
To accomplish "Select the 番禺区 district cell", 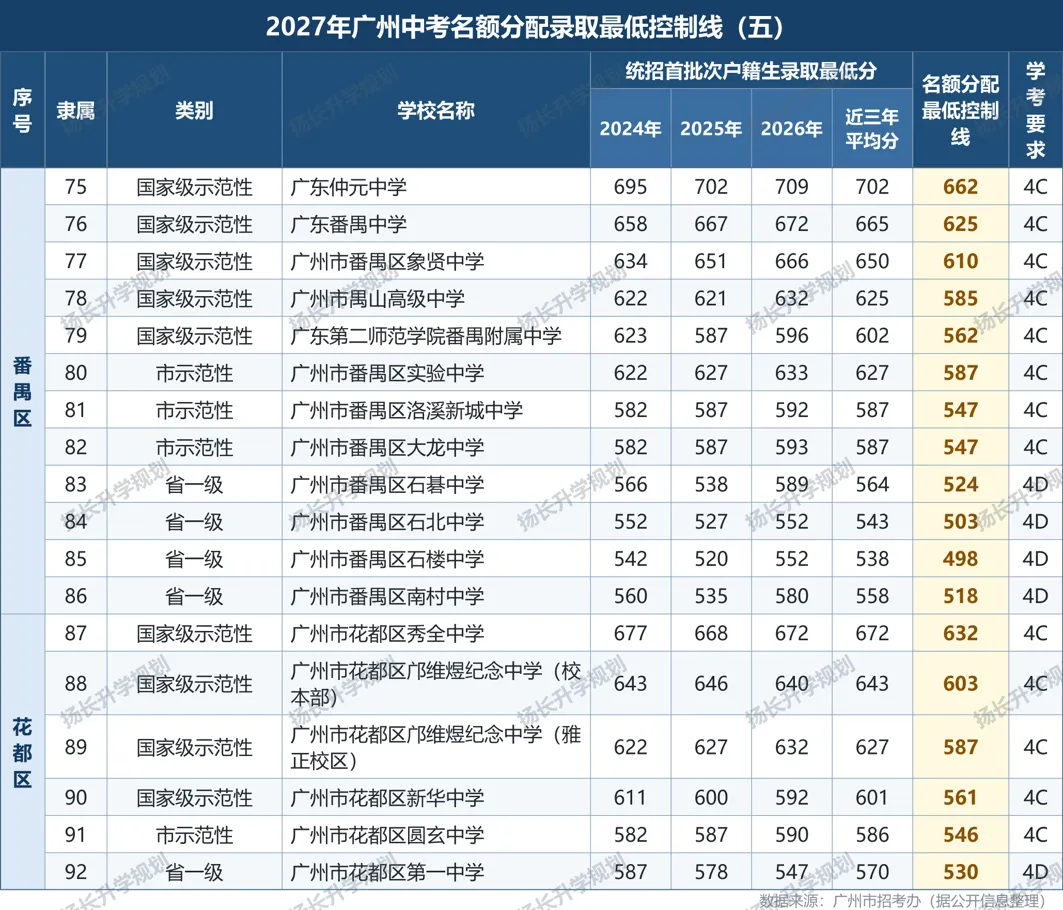I will tap(22, 391).
